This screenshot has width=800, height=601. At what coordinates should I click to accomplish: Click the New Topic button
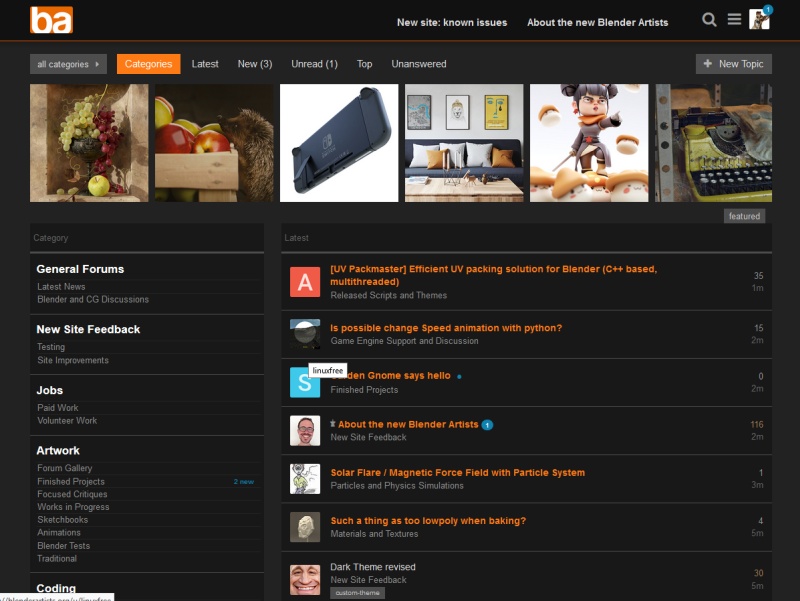733,64
